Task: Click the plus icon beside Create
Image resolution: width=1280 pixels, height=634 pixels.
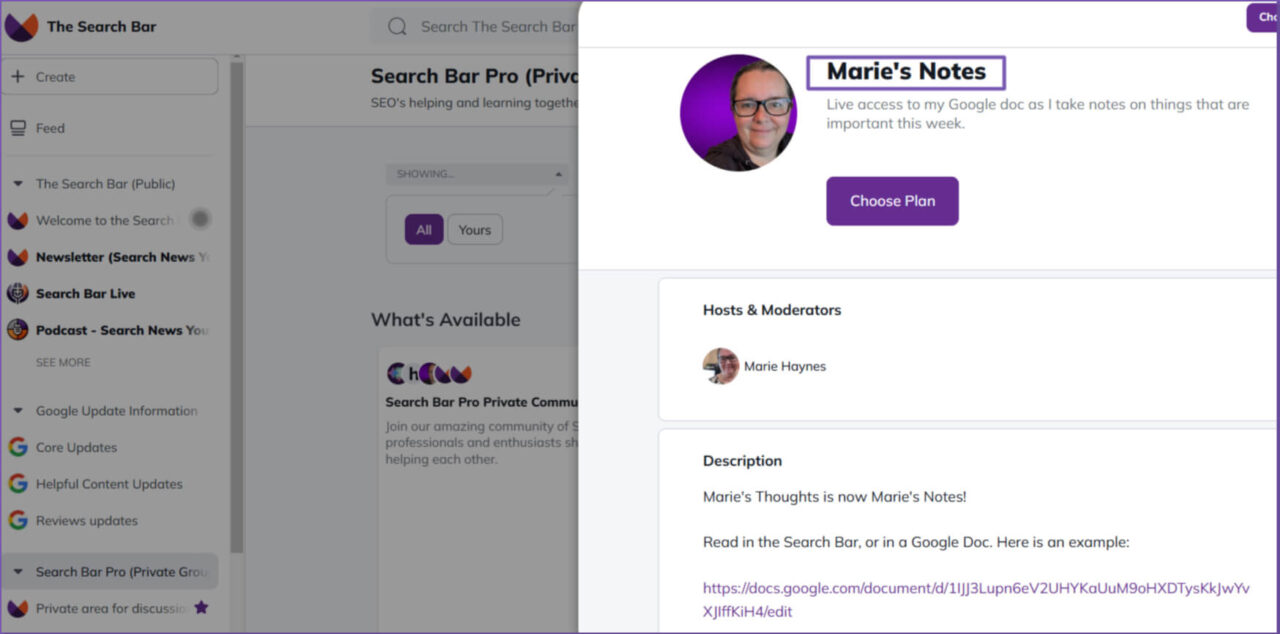Action: pos(18,77)
